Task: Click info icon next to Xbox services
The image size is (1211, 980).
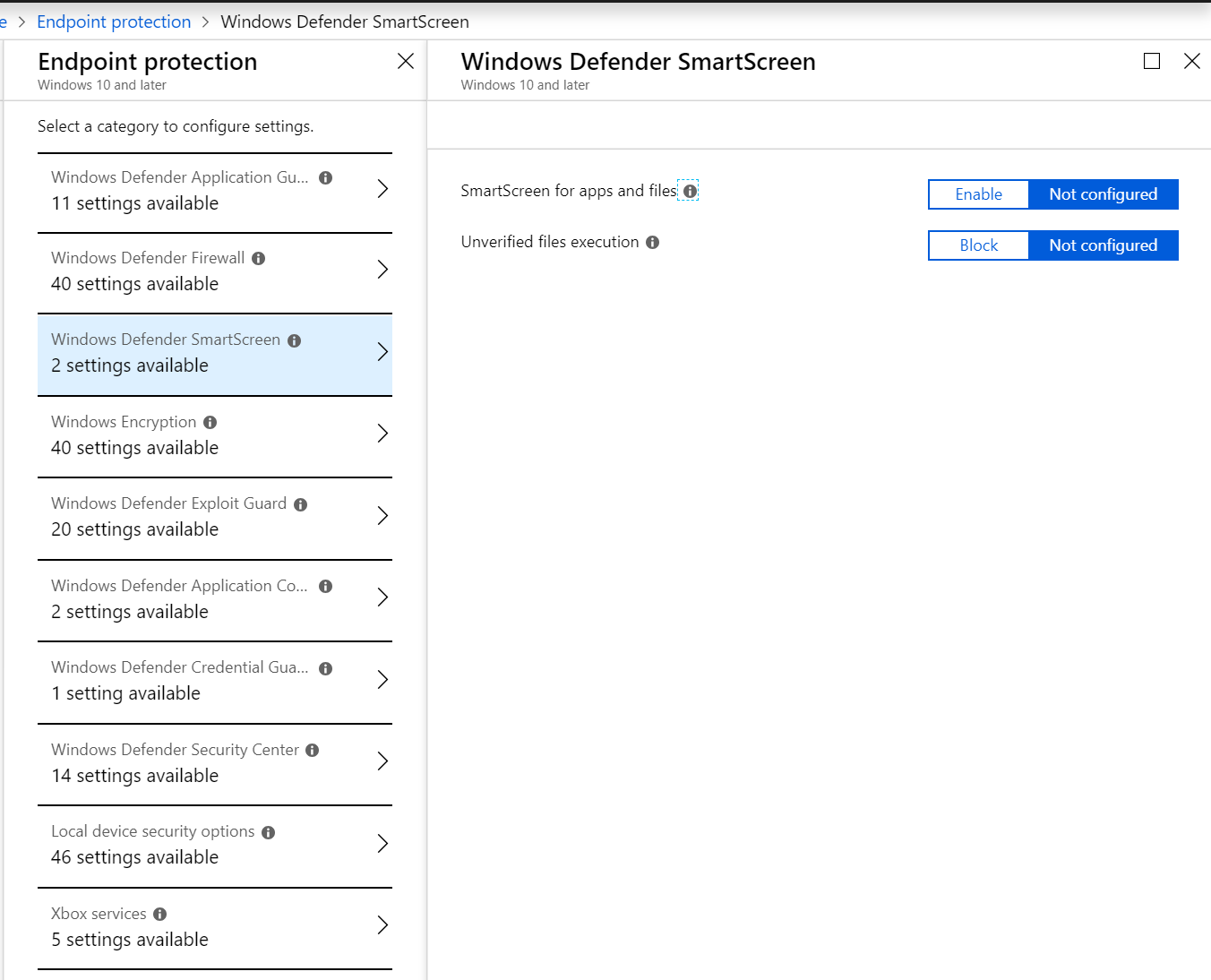Action: 160,915
